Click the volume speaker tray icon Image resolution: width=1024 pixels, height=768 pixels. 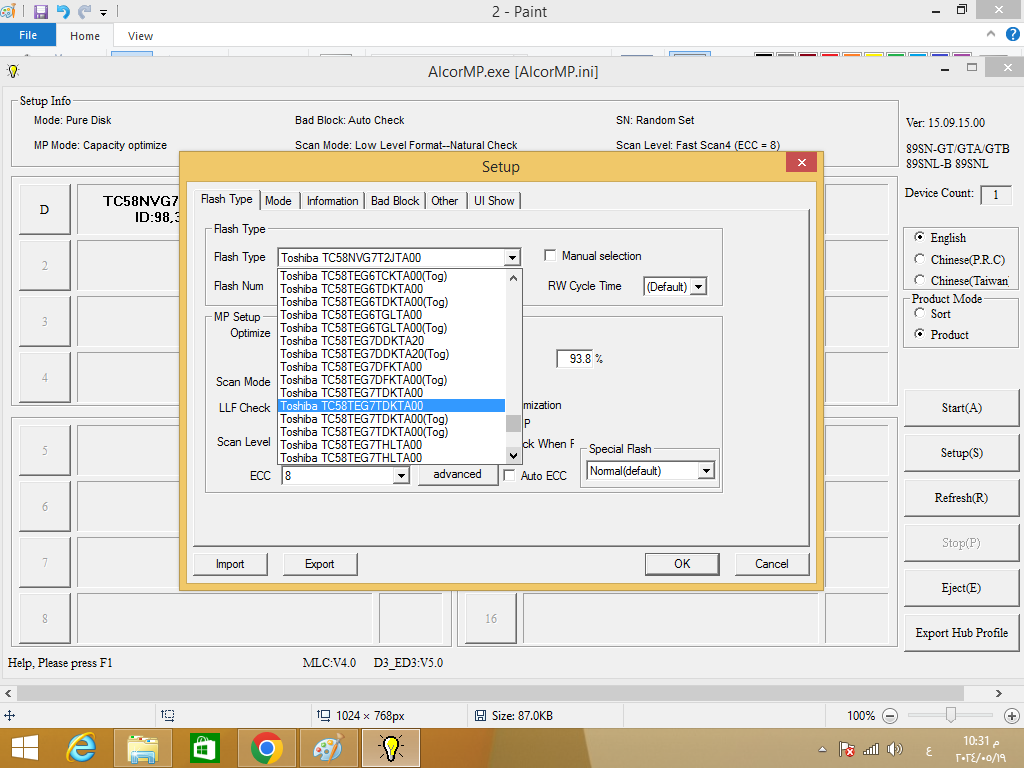(895, 749)
